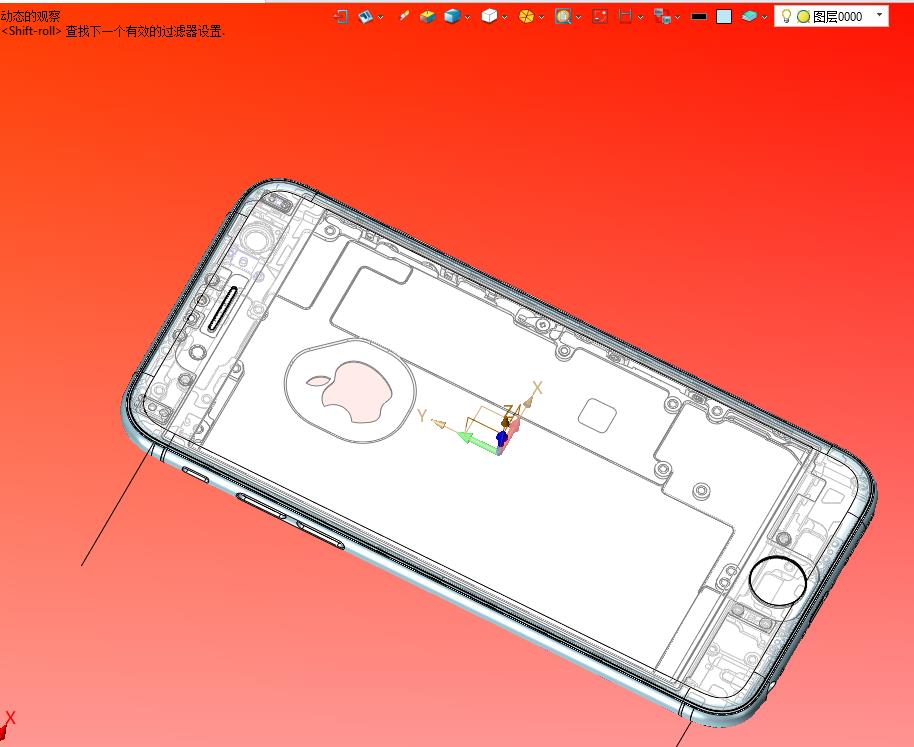Click the yellow-top box icon
This screenshot has width=914, height=747.
(x=428, y=16)
